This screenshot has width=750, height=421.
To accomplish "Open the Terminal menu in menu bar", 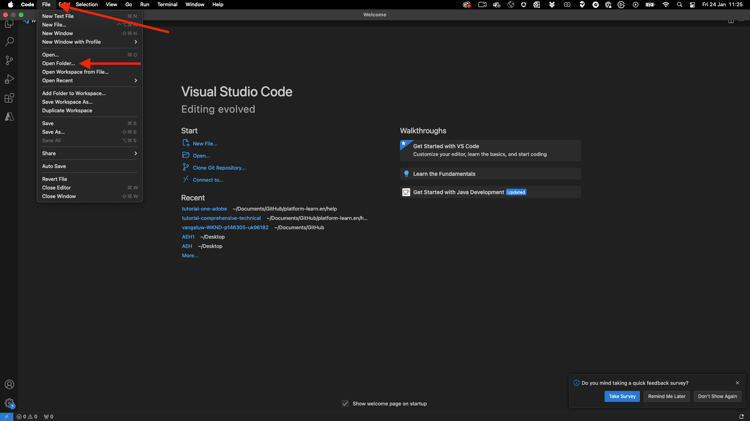I will click(x=167, y=5).
